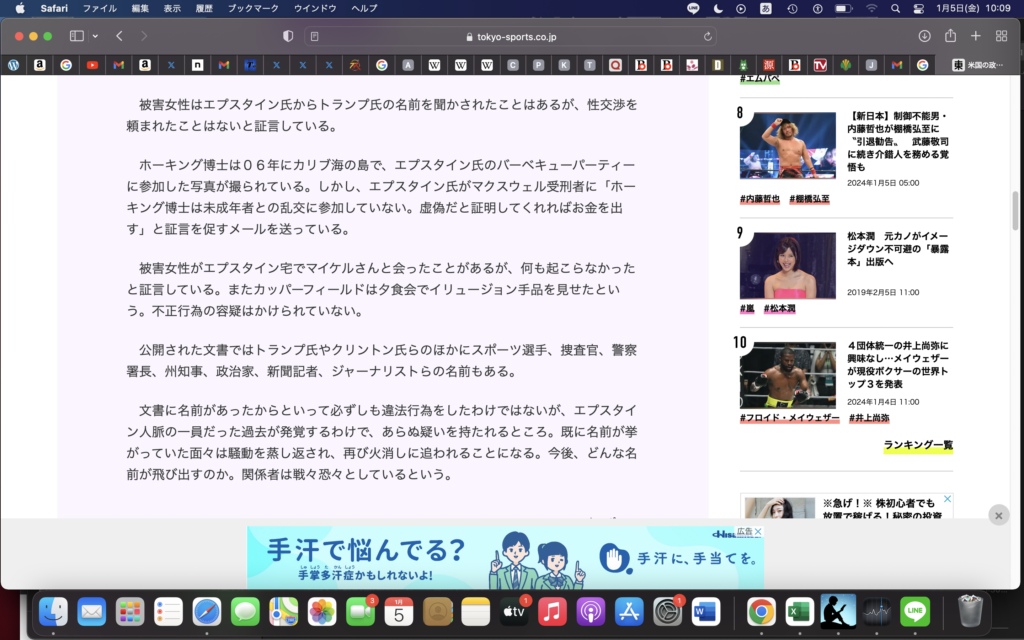Click the #内藤哲也 hashtag link

click(760, 199)
